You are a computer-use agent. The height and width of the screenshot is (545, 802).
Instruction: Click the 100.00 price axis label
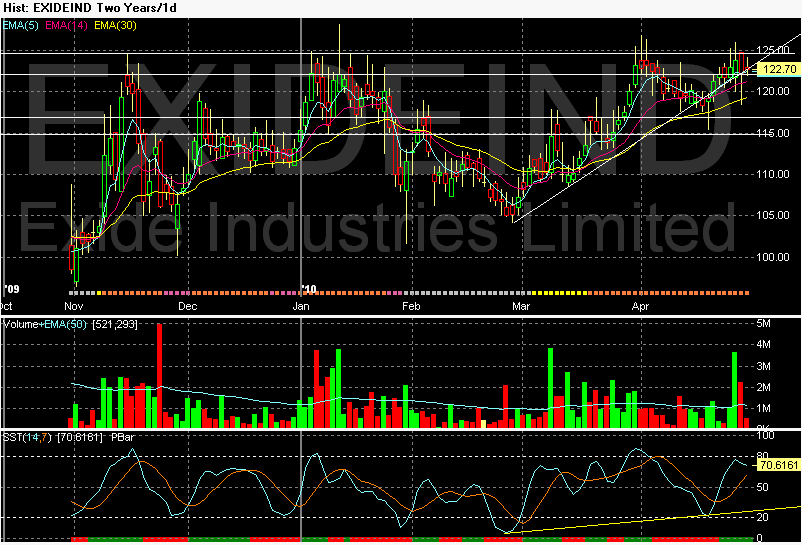(773, 257)
